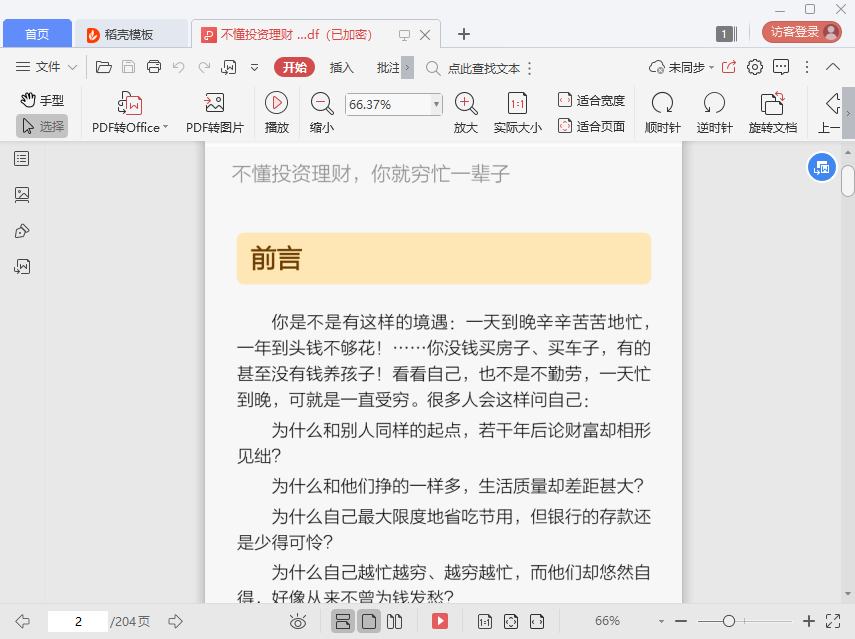Enable the hand tool 手型
The image size is (855, 639).
42,100
